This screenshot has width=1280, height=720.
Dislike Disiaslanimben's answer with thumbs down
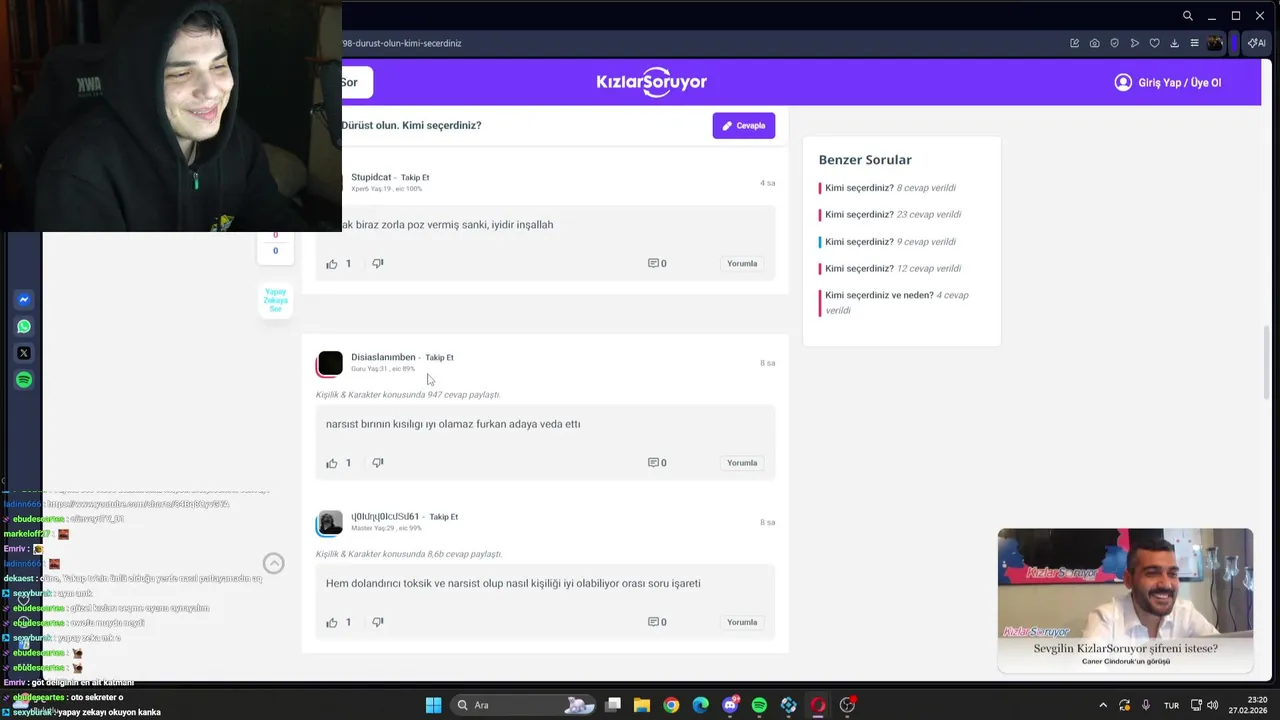pyautogui.click(x=378, y=463)
